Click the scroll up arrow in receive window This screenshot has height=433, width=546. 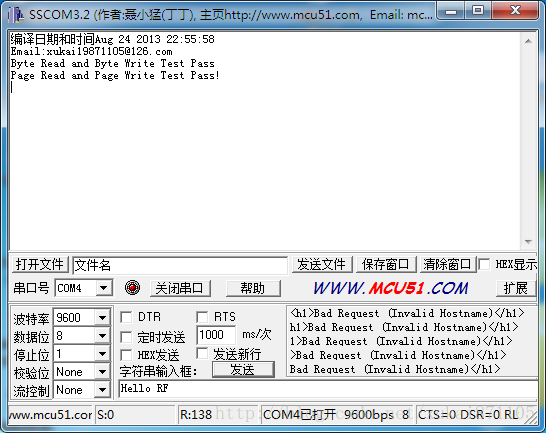coord(528,41)
